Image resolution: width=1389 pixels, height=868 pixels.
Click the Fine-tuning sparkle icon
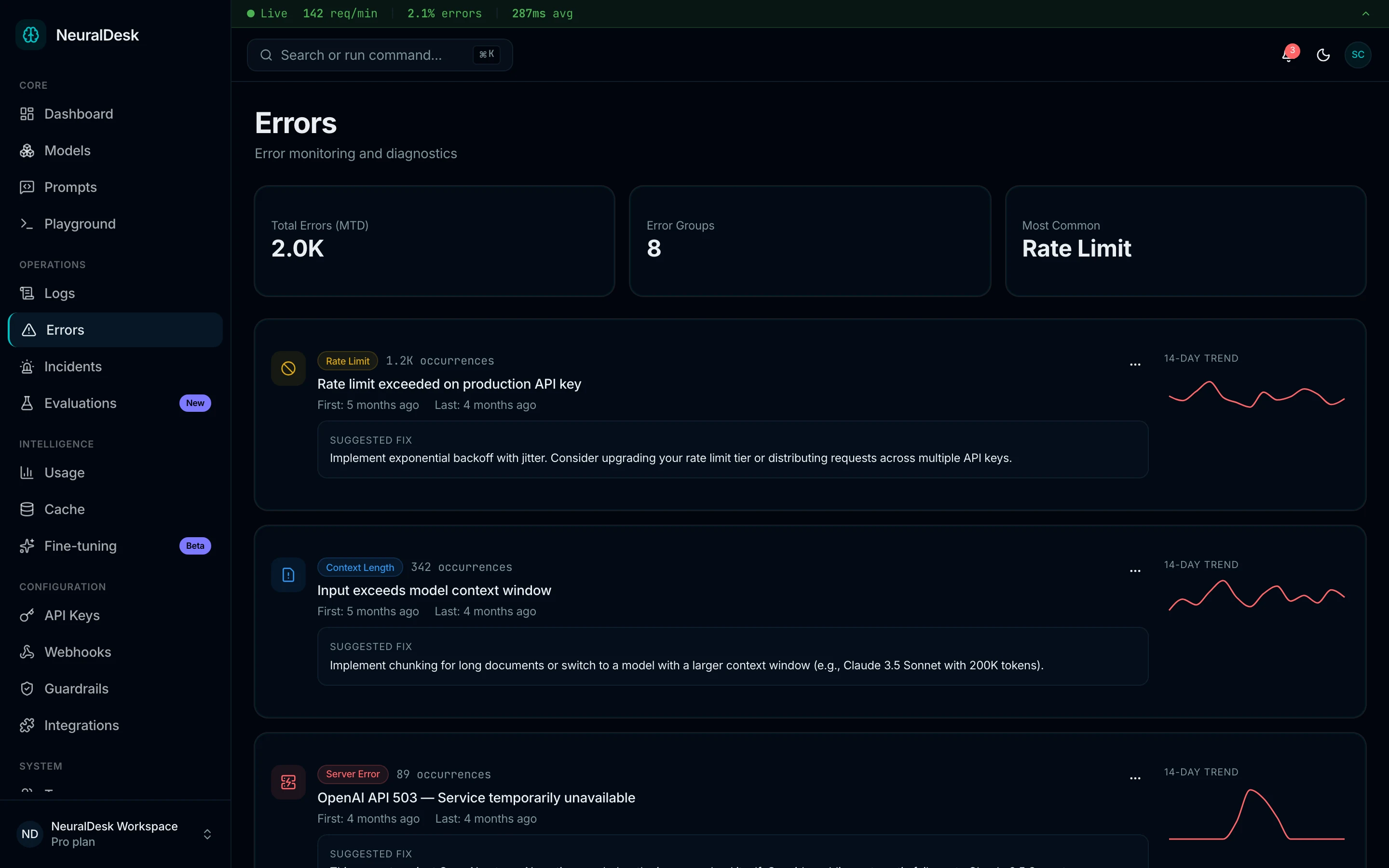click(x=27, y=546)
